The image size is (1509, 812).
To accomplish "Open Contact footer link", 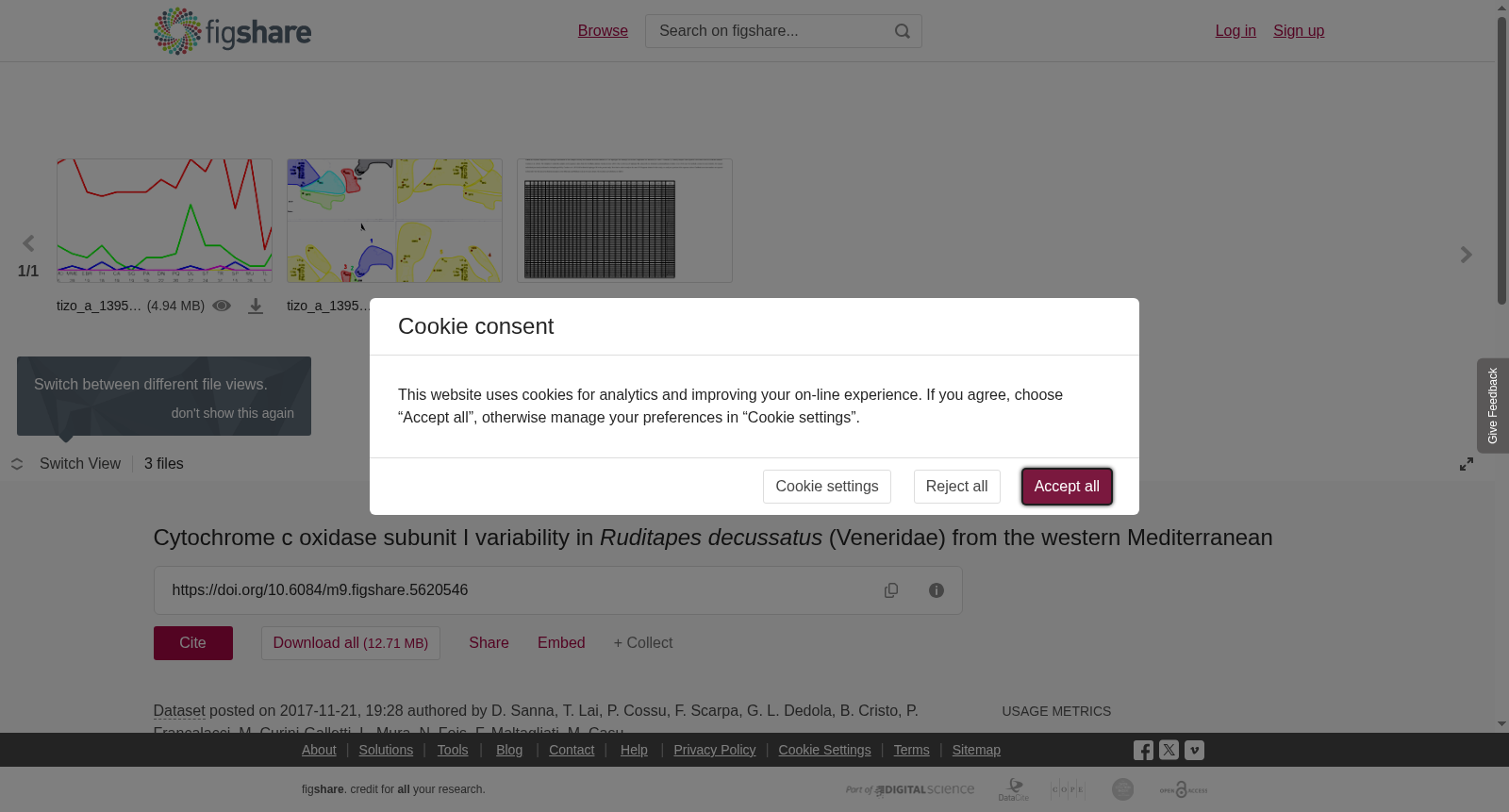I will coord(572,750).
